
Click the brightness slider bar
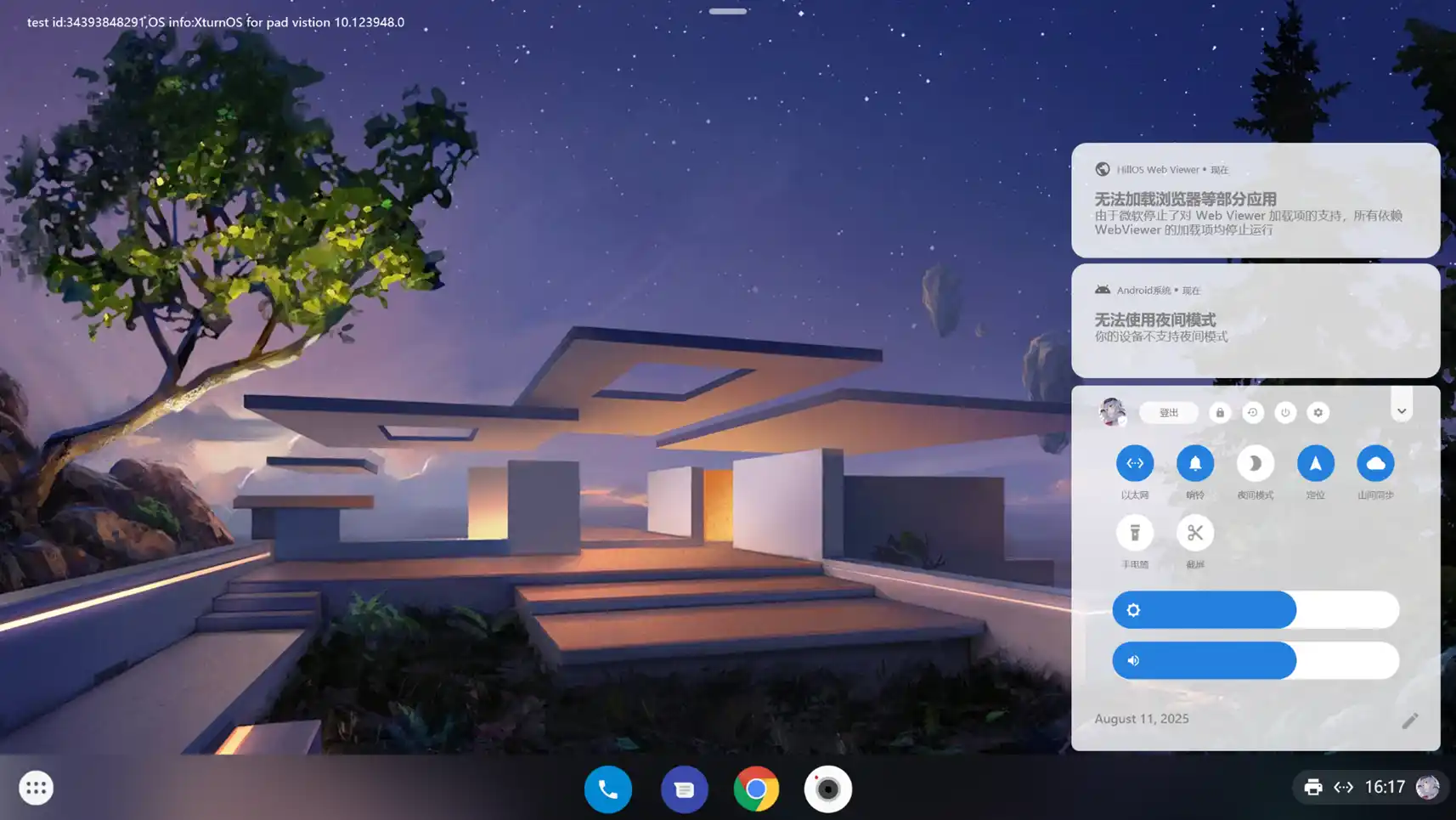[x=1255, y=610]
